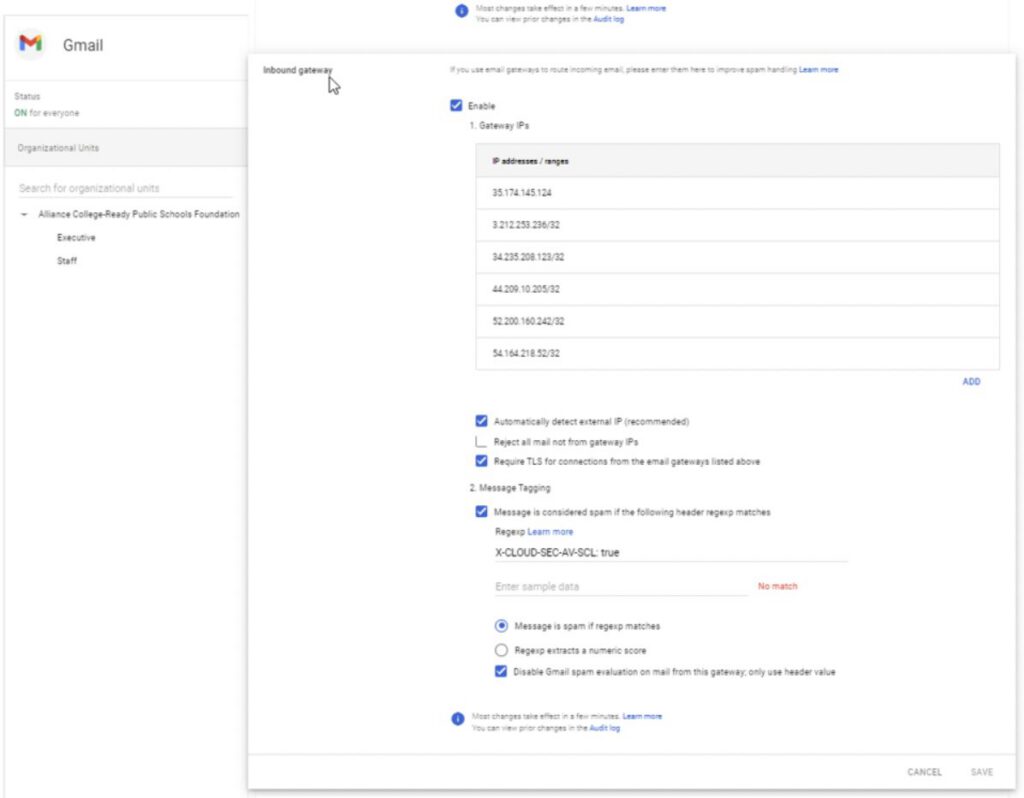The height and width of the screenshot is (798, 1024).
Task: Click the Enter sample data field
Action: [620, 587]
